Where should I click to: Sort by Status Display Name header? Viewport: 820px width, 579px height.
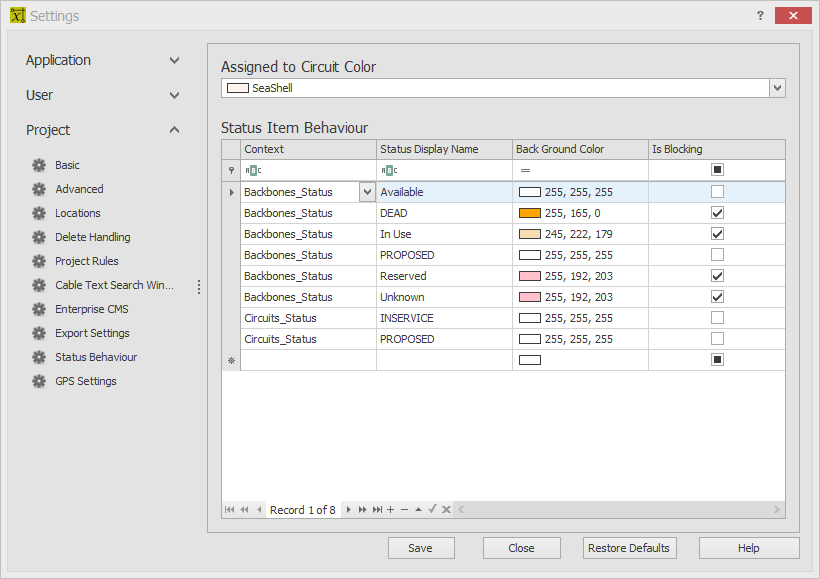tap(444, 150)
